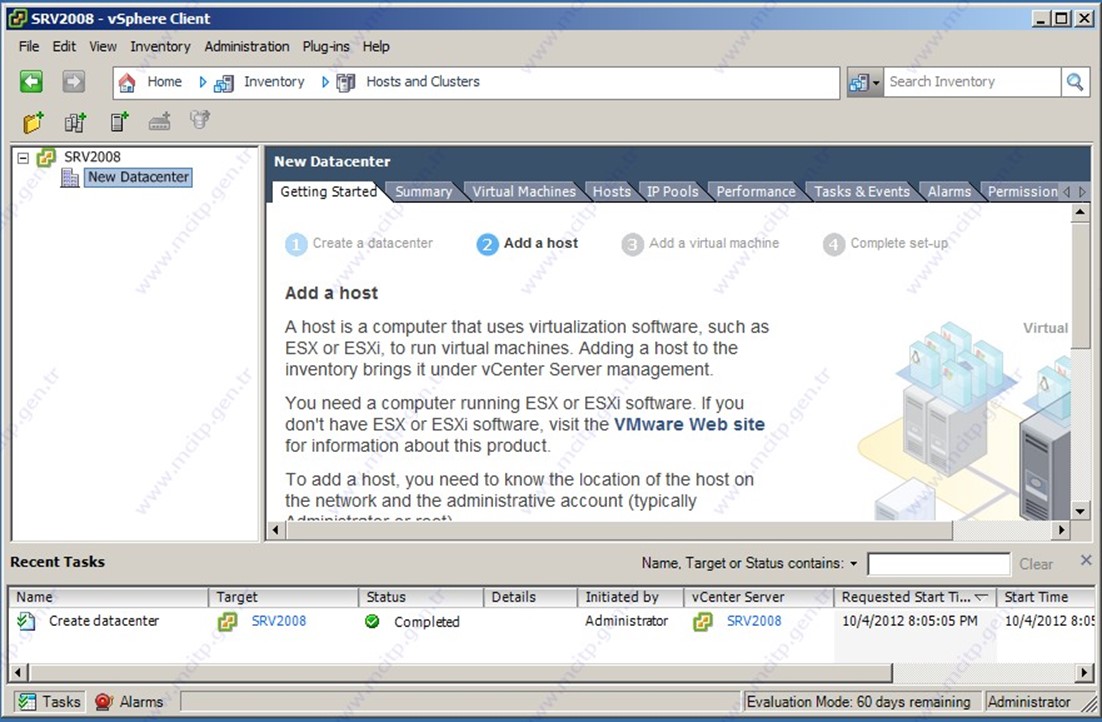Screen dimensions: 1102x722
Task: Click the Alarms button in status bar
Action: [x=129, y=702]
